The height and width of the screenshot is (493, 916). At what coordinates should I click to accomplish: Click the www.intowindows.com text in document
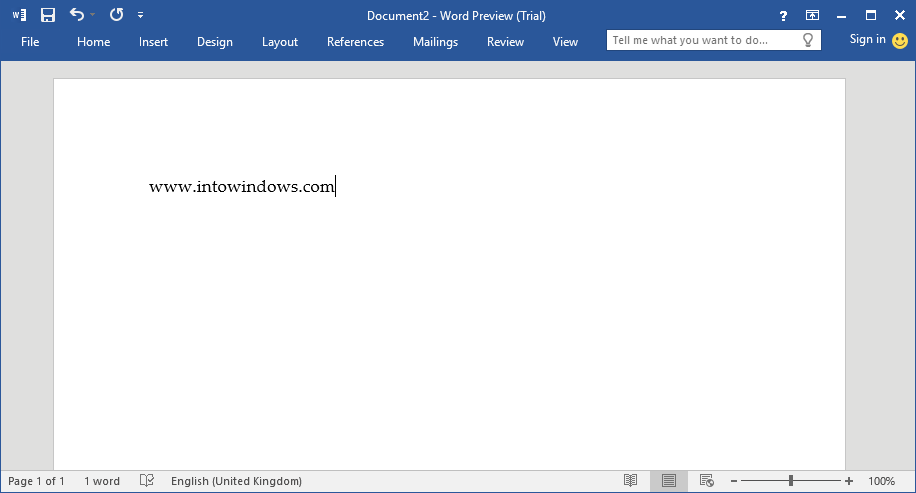click(x=241, y=186)
